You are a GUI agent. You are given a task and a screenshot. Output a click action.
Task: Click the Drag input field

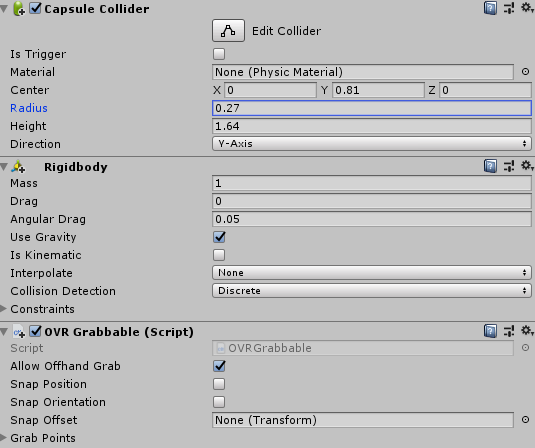coord(372,201)
